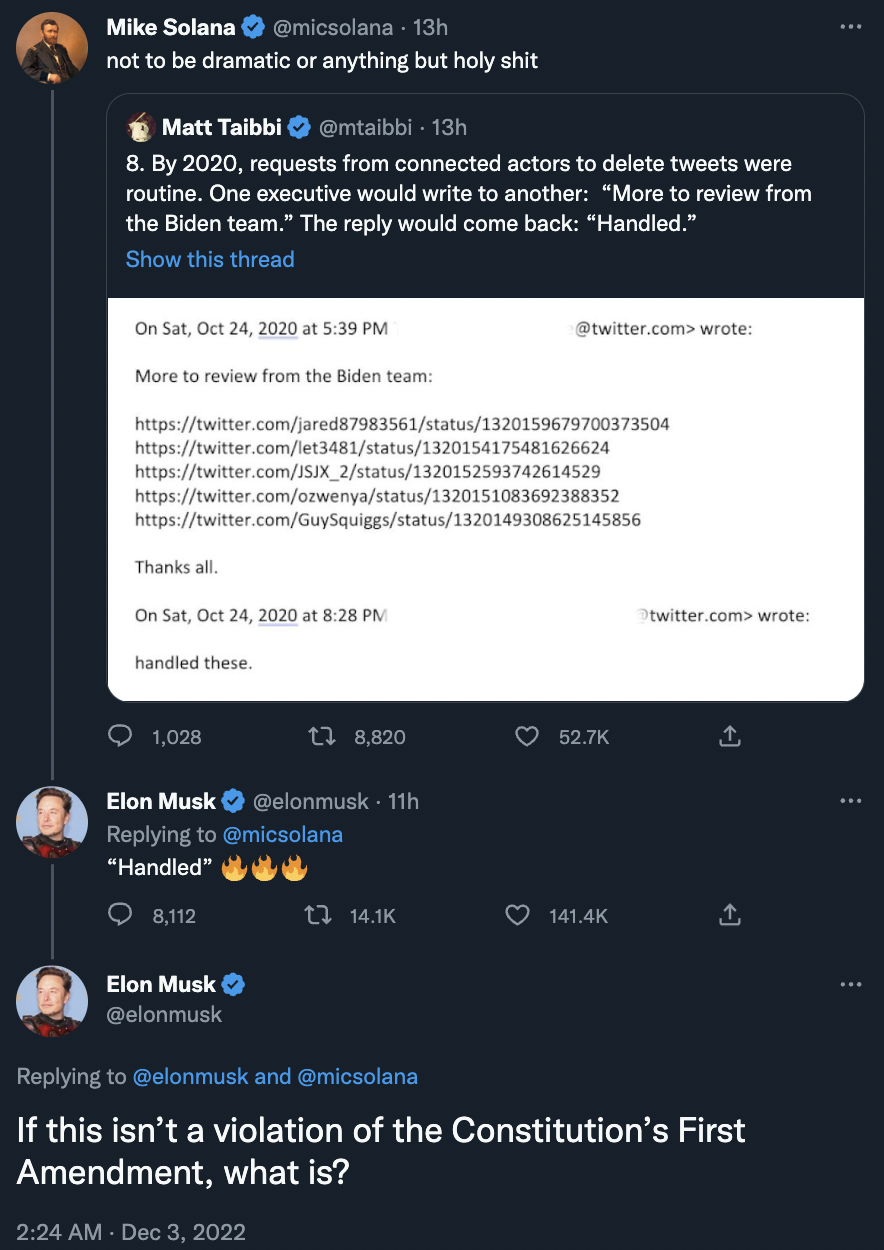Share Elon Musk's "Handled" tweet
This screenshot has height=1250, width=884.
tap(730, 915)
